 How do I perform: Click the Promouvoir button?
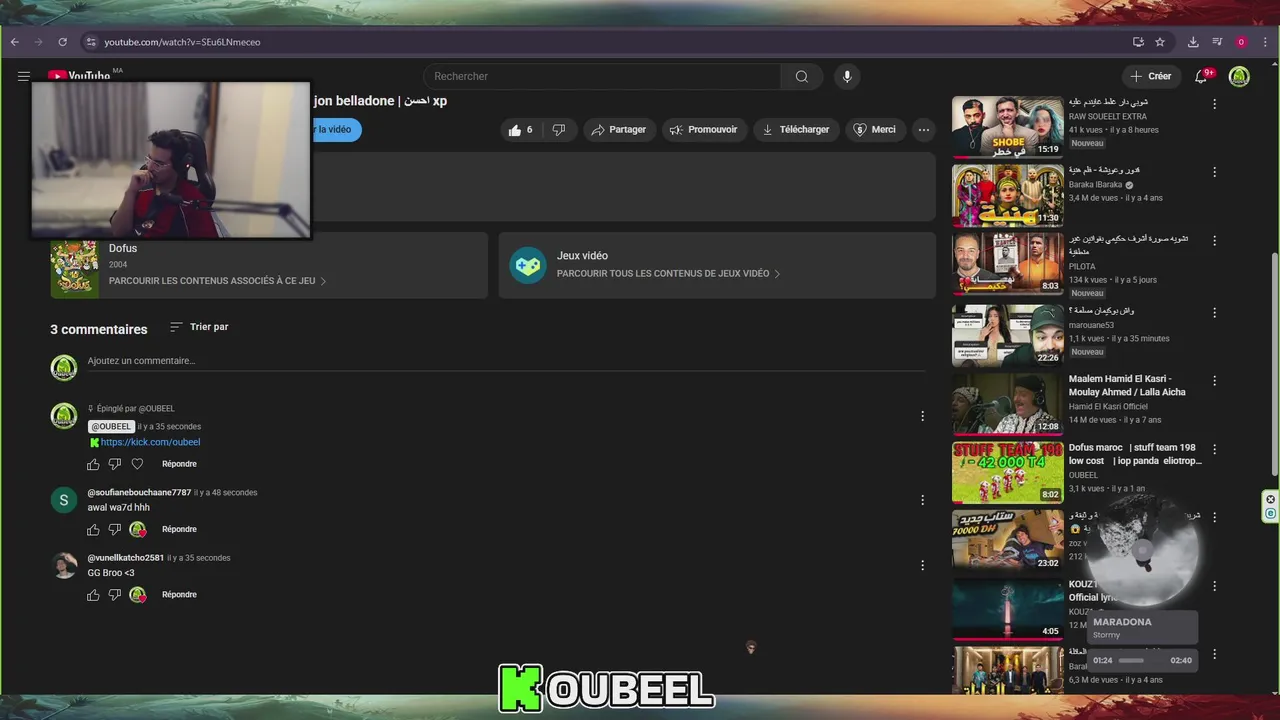[x=703, y=129]
